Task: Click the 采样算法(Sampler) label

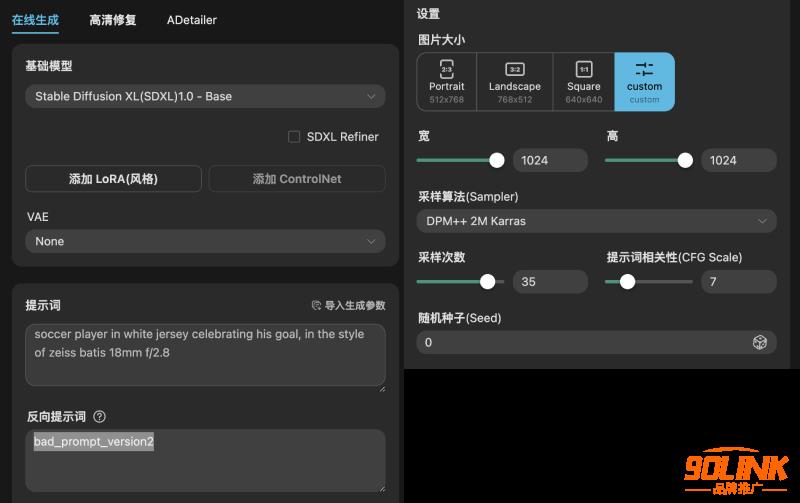Action: [468, 196]
